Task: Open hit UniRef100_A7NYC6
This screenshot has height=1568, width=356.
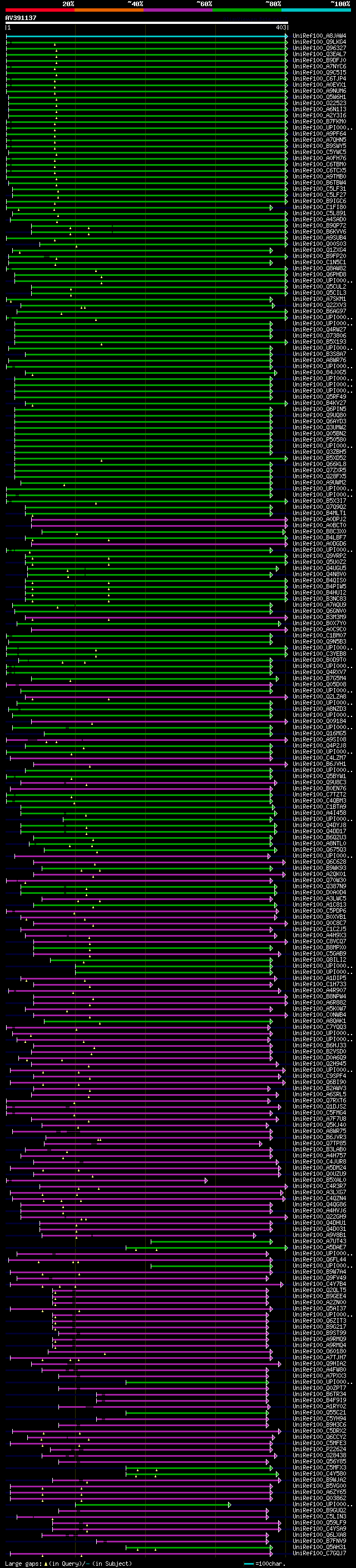Action: (319, 66)
